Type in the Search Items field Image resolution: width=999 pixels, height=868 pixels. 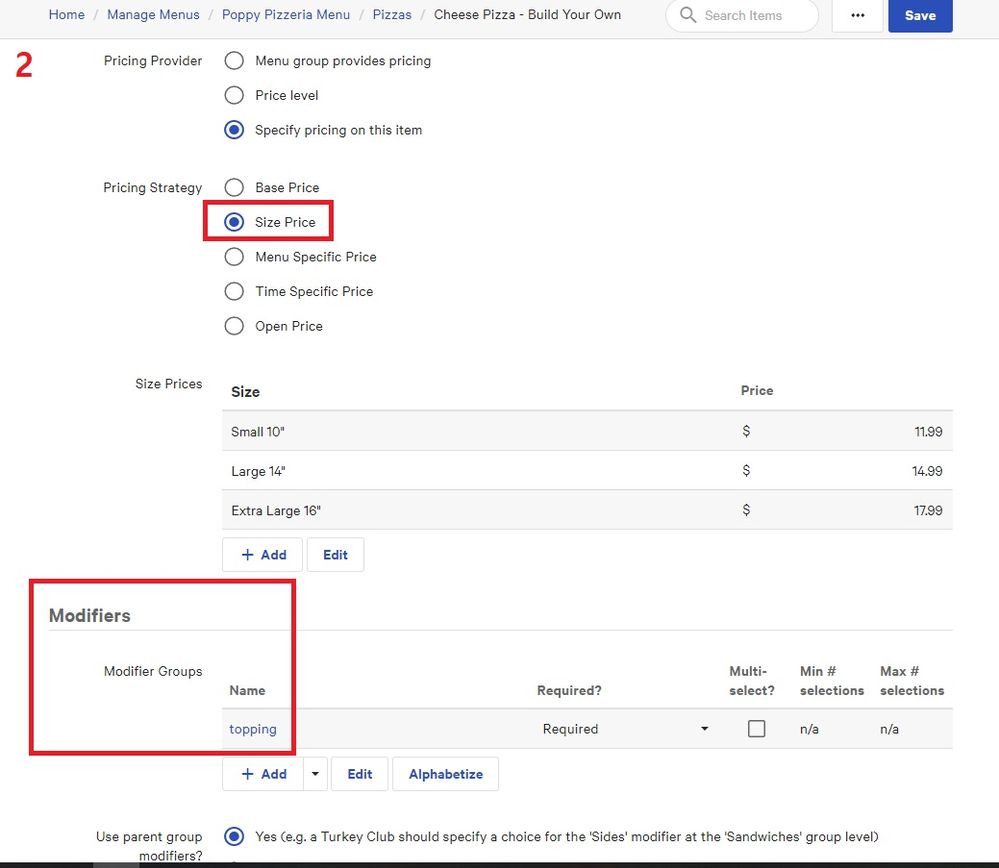pyautogui.click(x=755, y=16)
